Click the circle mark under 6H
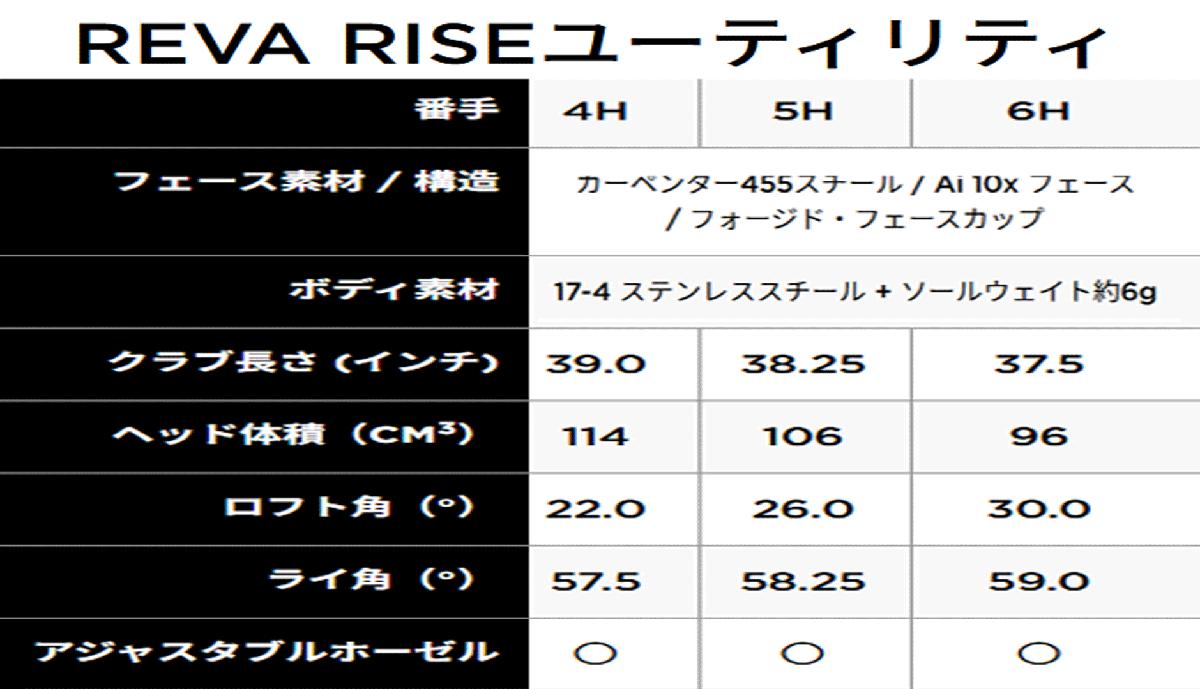The image size is (1200, 689). point(1039,653)
